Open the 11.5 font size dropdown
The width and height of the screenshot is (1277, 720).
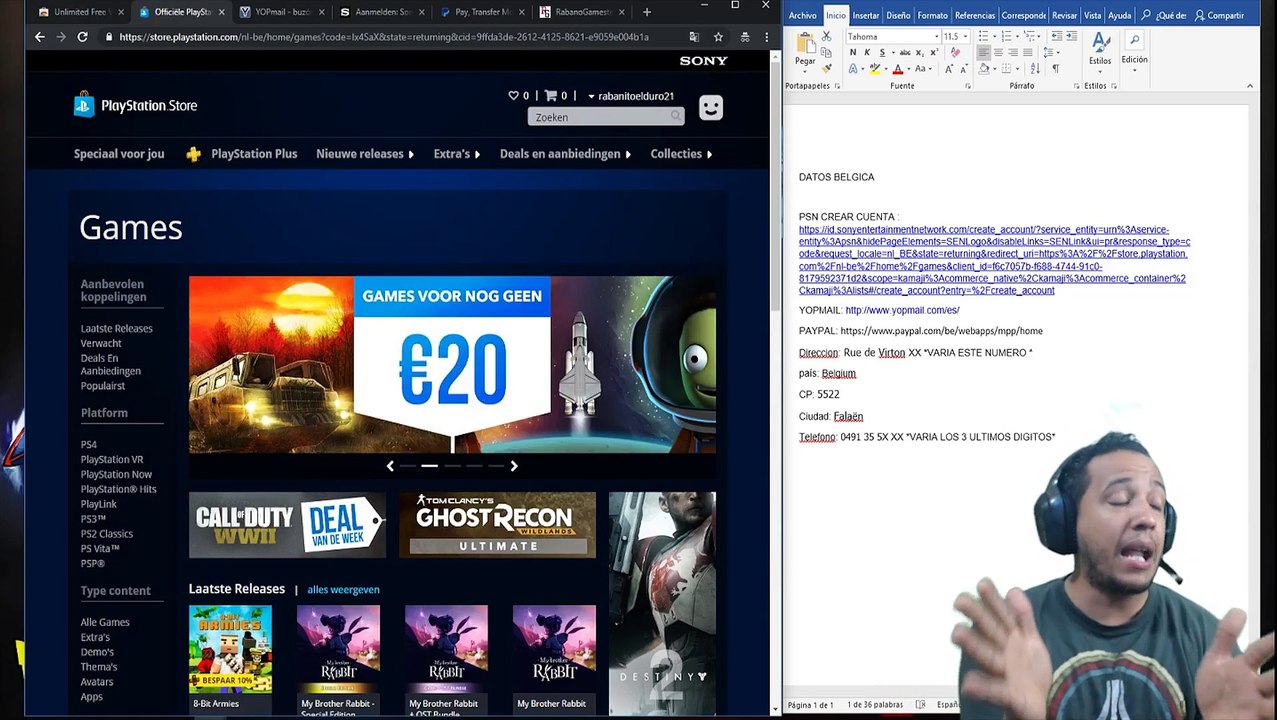click(965, 36)
